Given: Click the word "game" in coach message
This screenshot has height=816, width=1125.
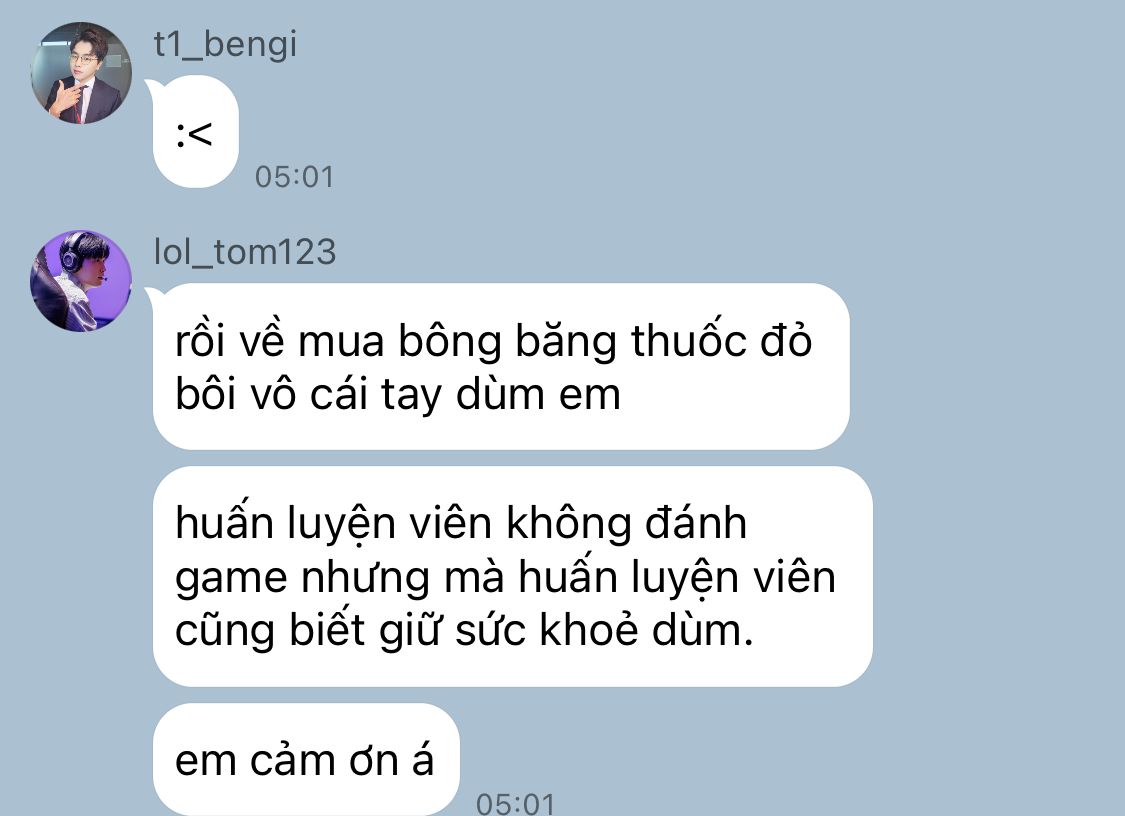Looking at the screenshot, I should pyautogui.click(x=231, y=579).
